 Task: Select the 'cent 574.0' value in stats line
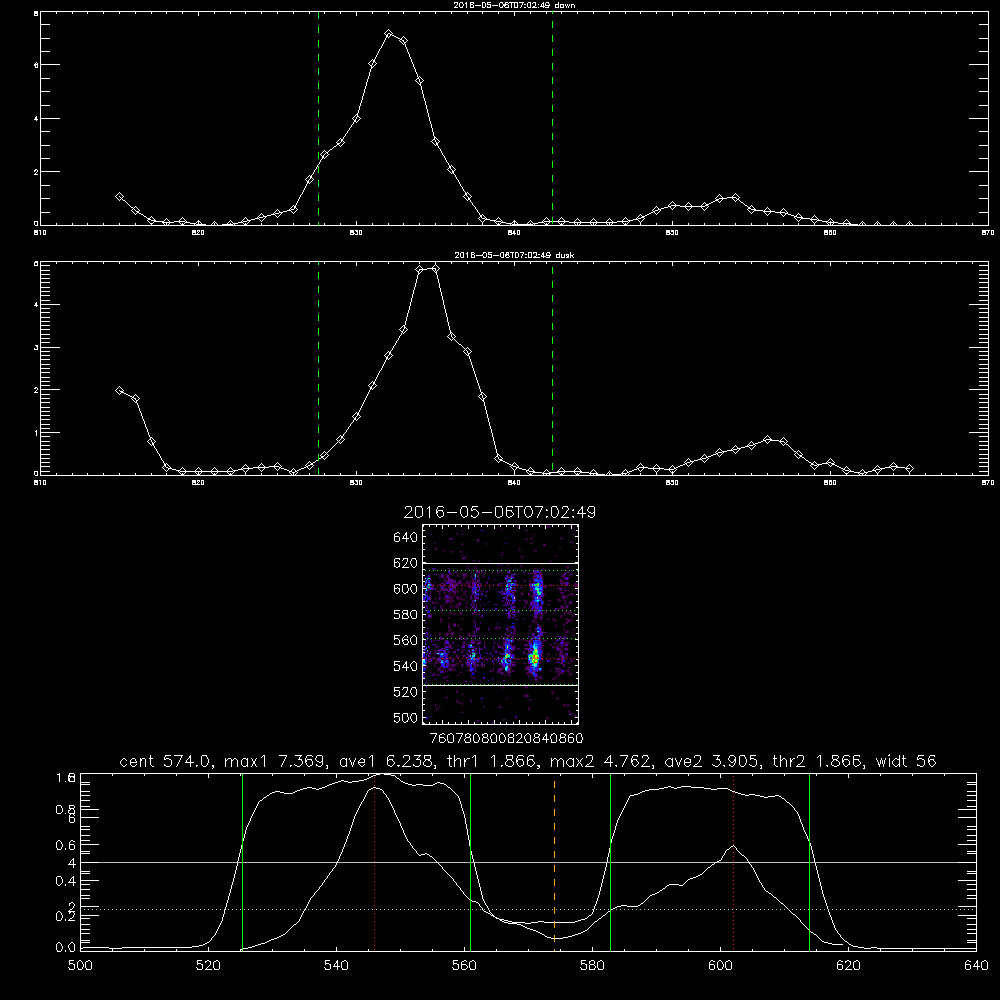pyautogui.click(x=166, y=761)
